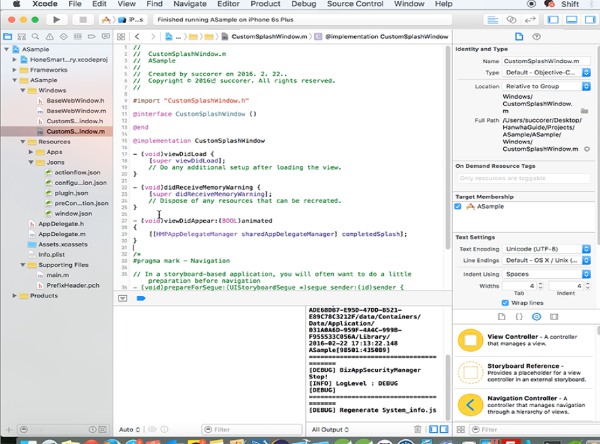Open the Editor menu
Viewport: 600px width, 444px height.
coord(228,4)
